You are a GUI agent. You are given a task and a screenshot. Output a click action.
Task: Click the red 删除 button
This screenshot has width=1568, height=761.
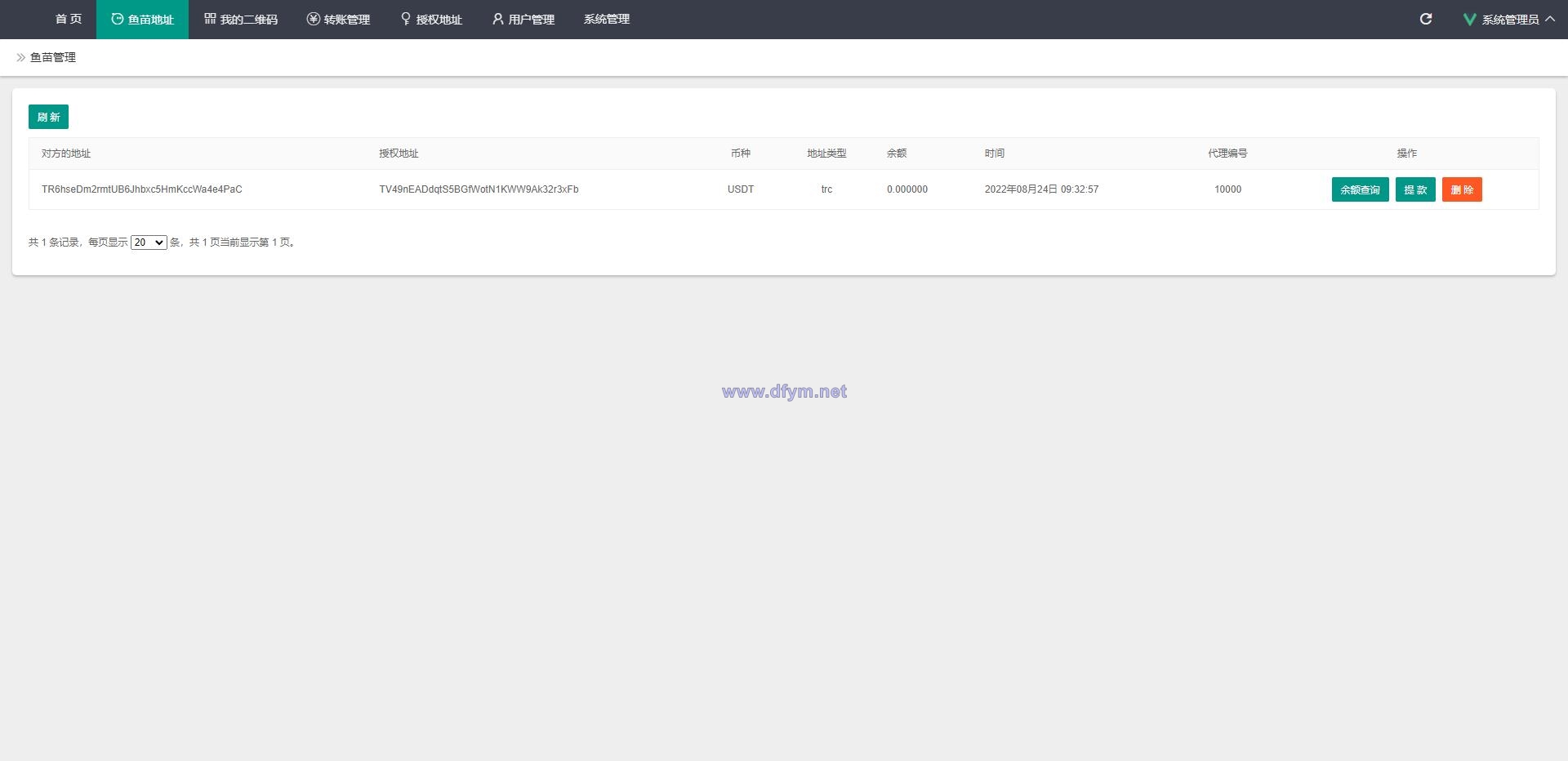(1462, 189)
